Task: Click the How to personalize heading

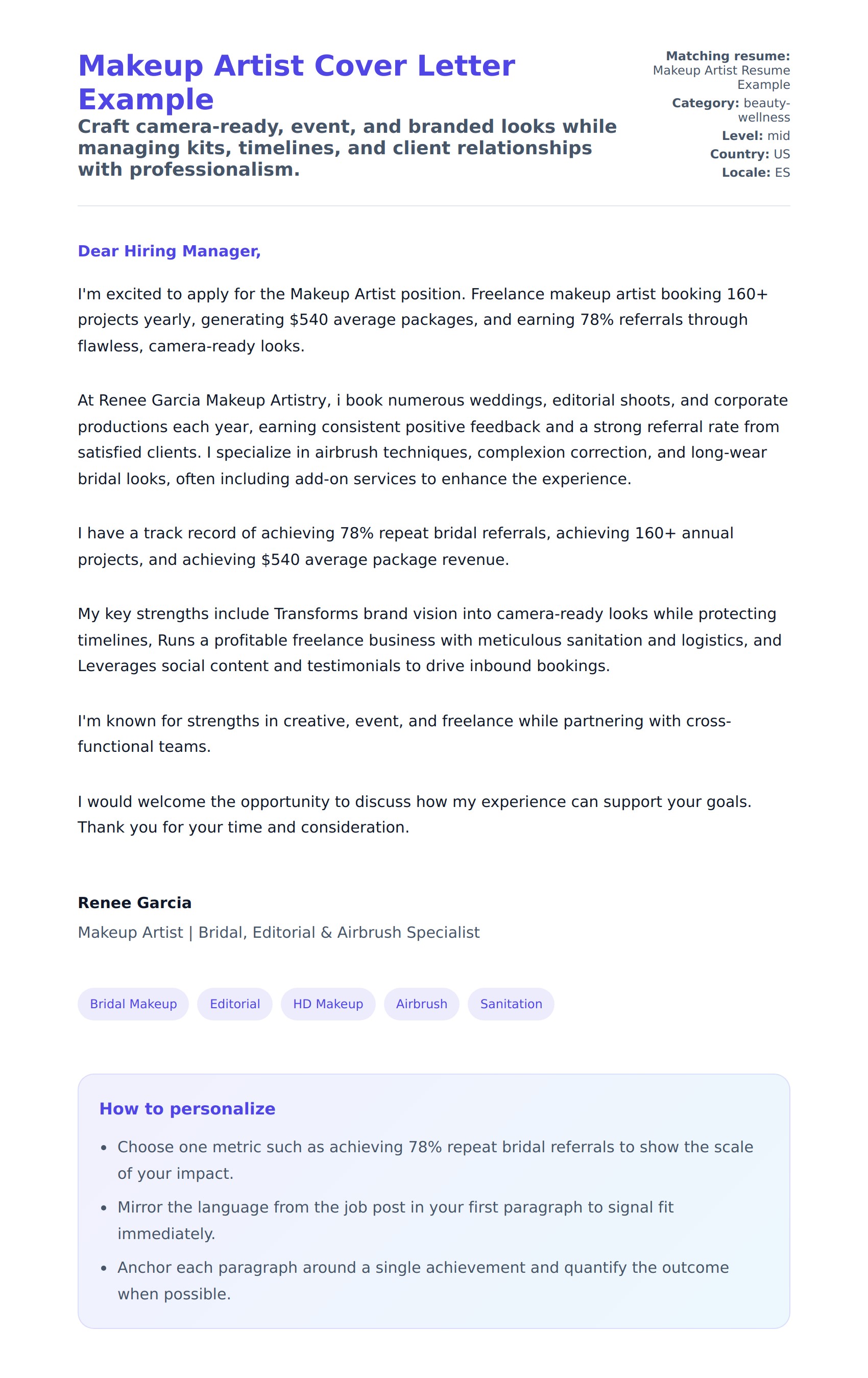Action: [x=187, y=1108]
